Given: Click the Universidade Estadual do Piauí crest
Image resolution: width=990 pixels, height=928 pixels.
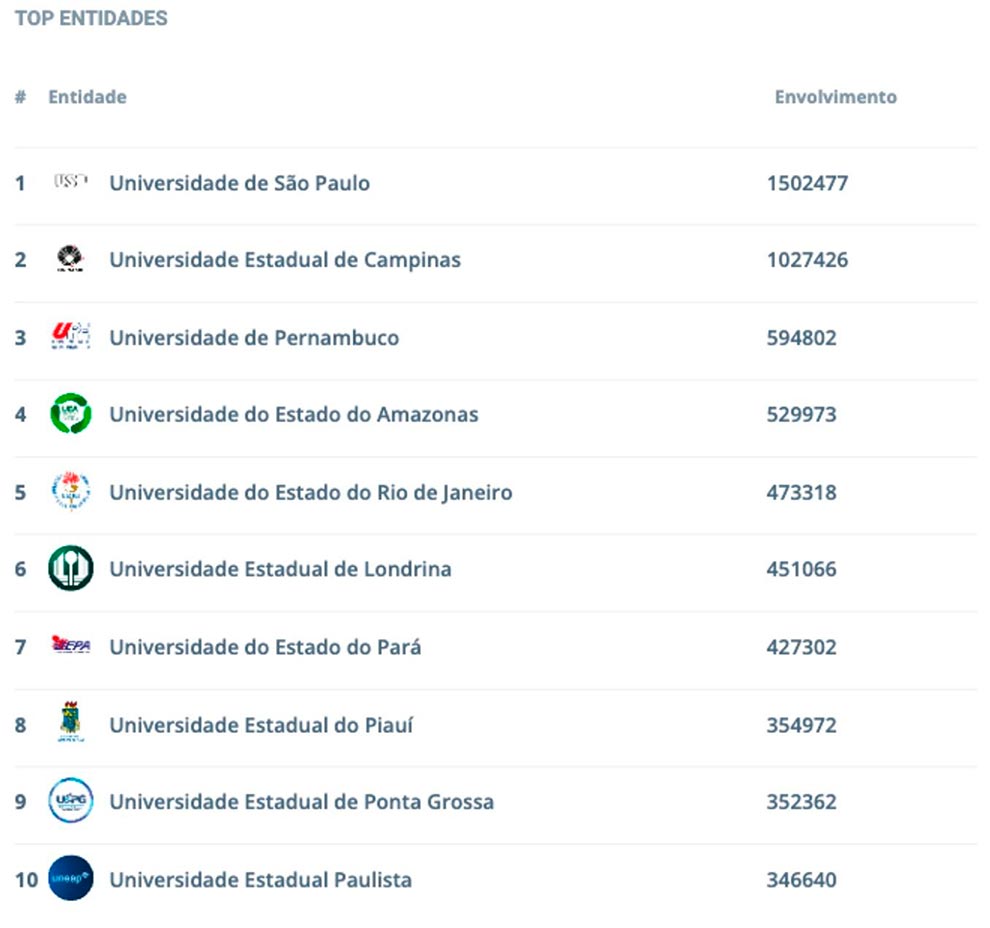Looking at the screenshot, I should click(70, 723).
